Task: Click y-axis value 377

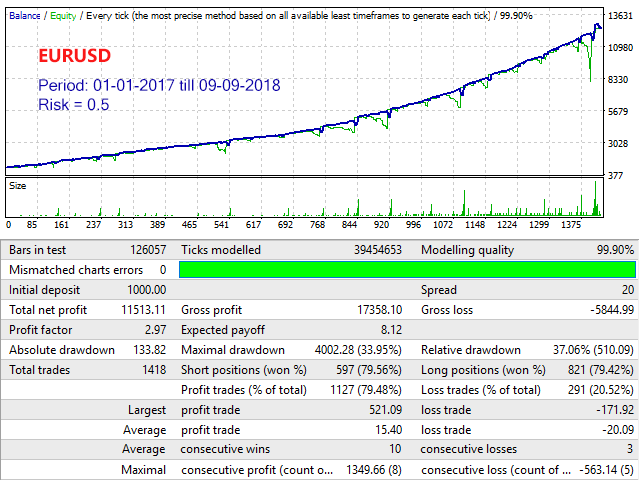Action: coord(616,176)
